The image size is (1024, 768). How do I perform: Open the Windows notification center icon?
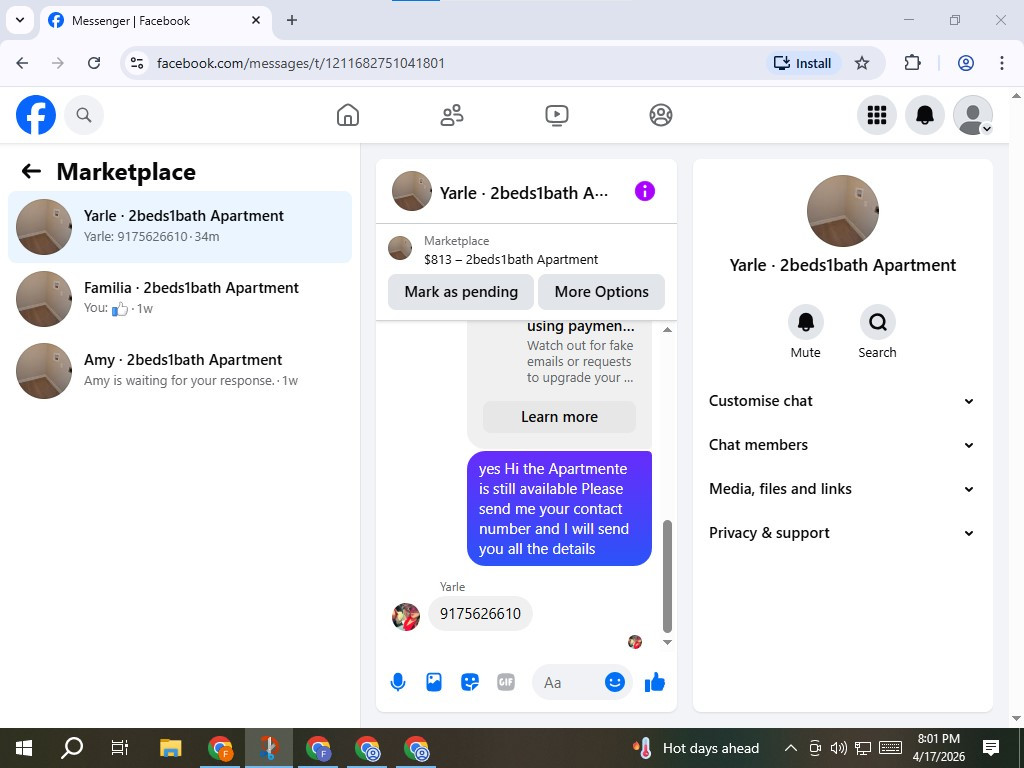pyautogui.click(x=991, y=748)
